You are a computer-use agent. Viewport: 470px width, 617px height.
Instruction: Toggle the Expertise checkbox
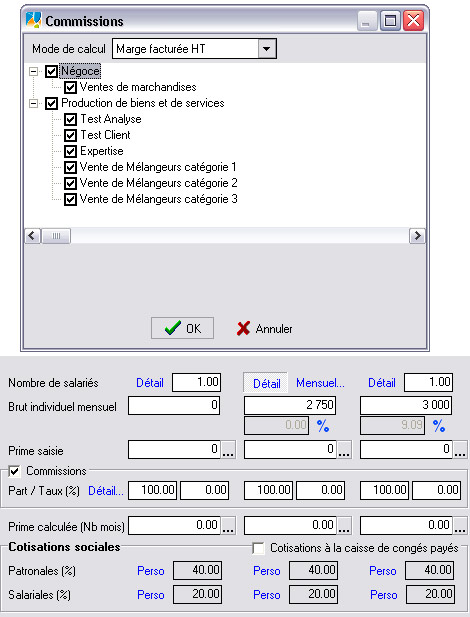pos(70,151)
